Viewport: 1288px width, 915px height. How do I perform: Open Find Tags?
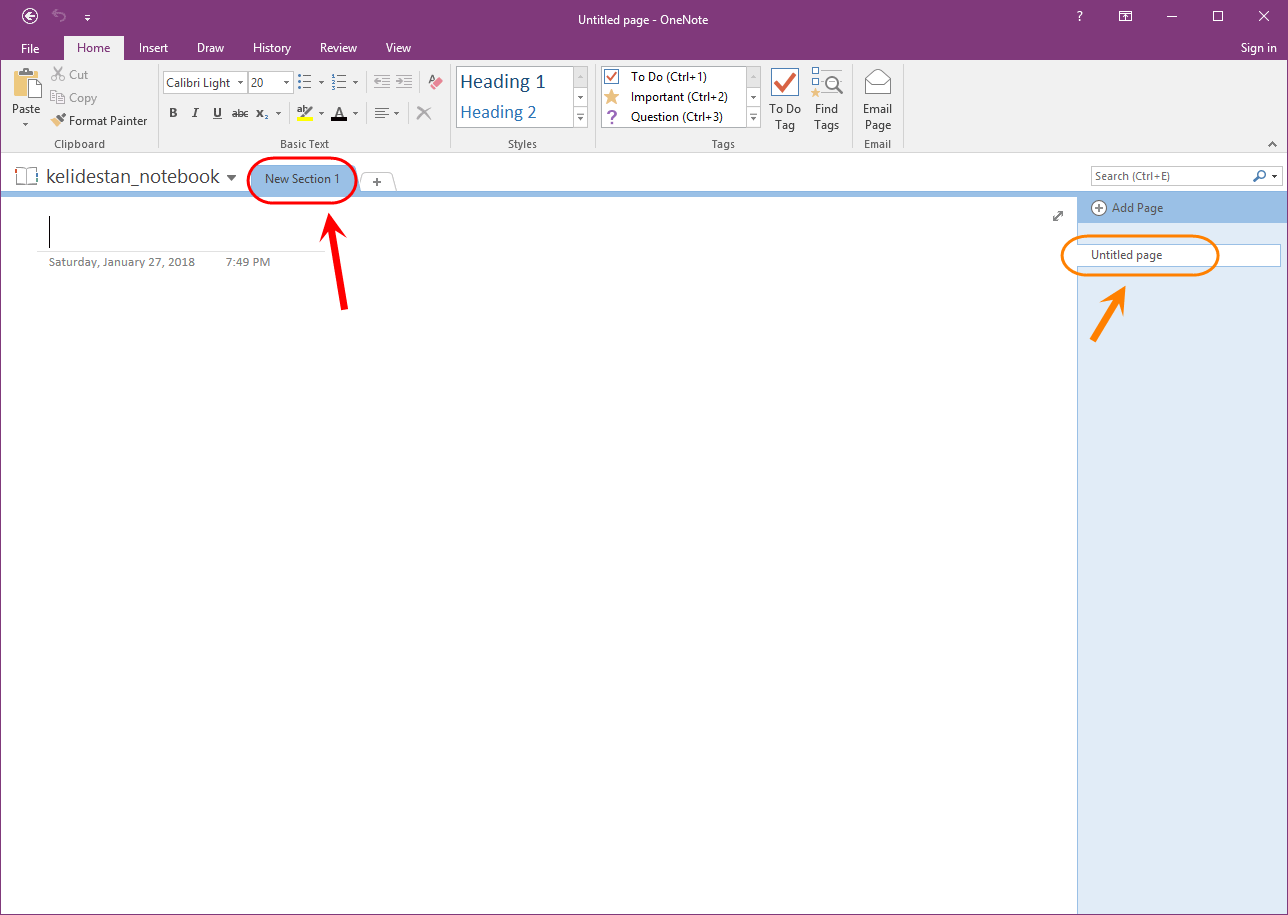[x=826, y=99]
